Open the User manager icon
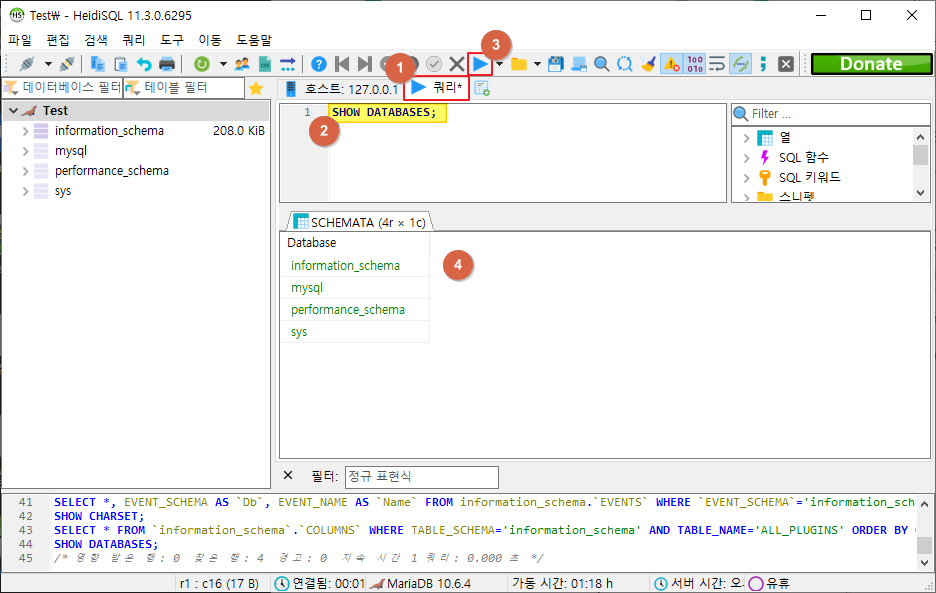 click(242, 64)
